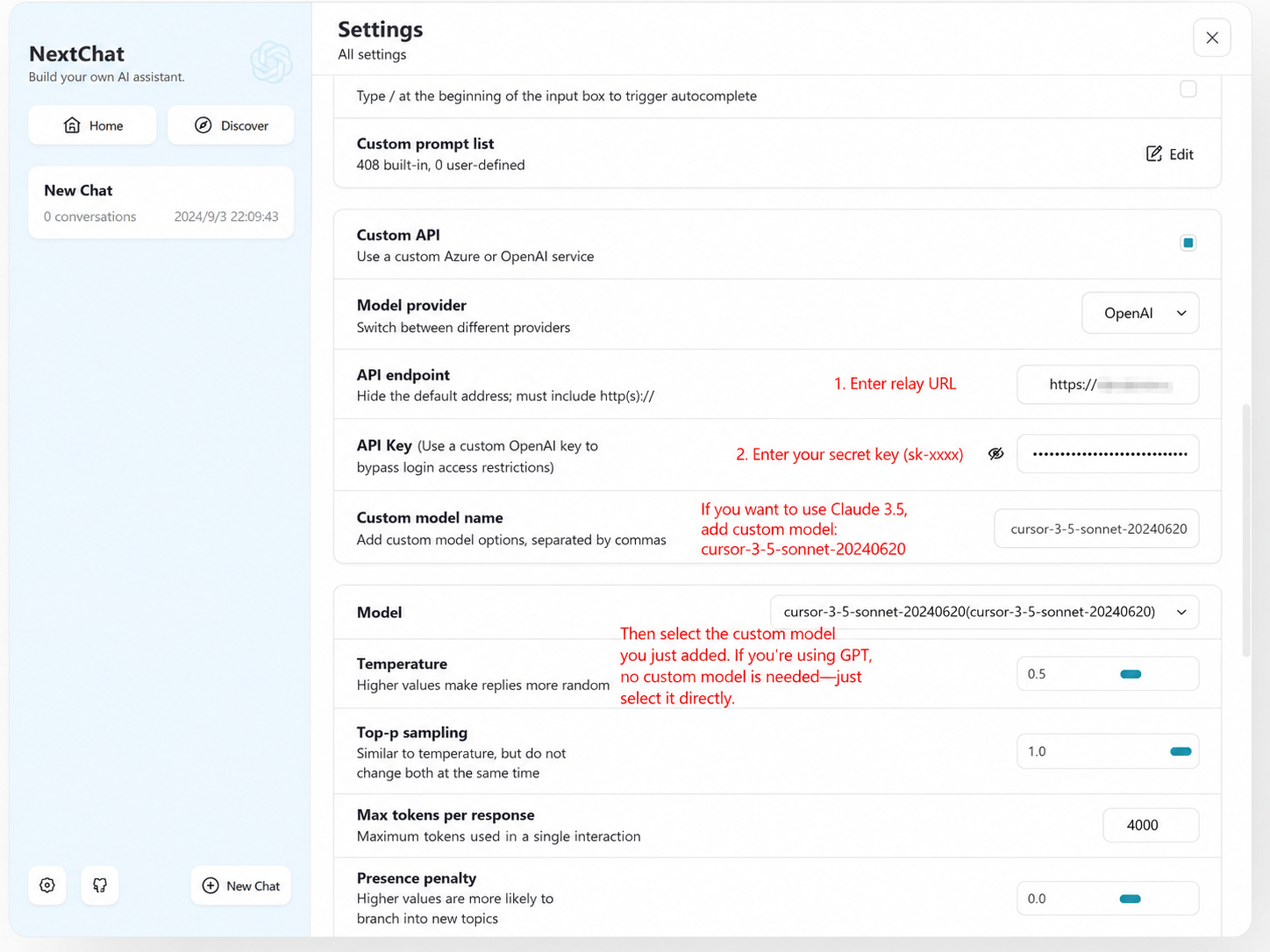Start a New Chat from sidebar button
The width and height of the screenshot is (1270, 952).
[x=241, y=885]
